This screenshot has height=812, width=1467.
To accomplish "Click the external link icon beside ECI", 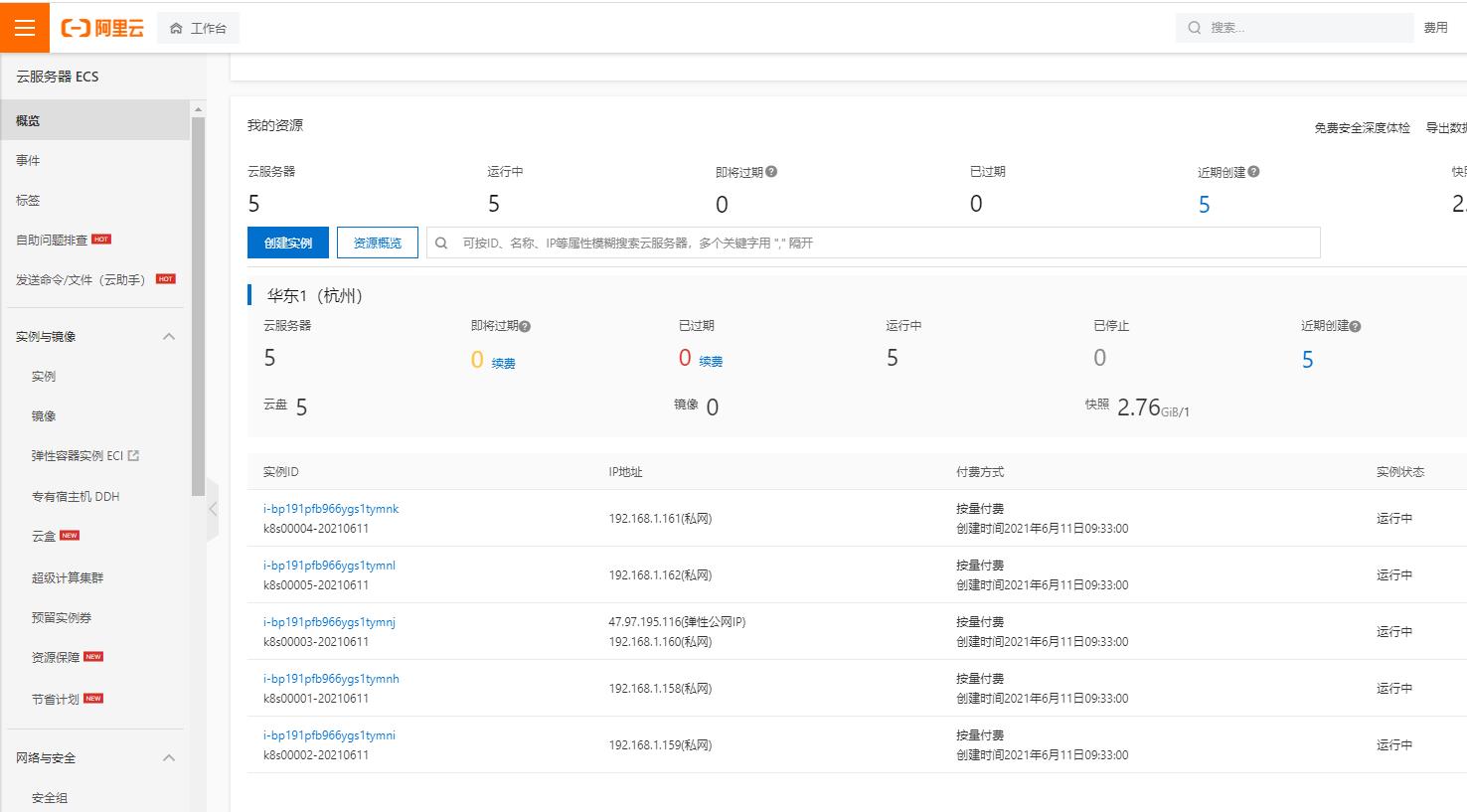I will pyautogui.click(x=134, y=455).
